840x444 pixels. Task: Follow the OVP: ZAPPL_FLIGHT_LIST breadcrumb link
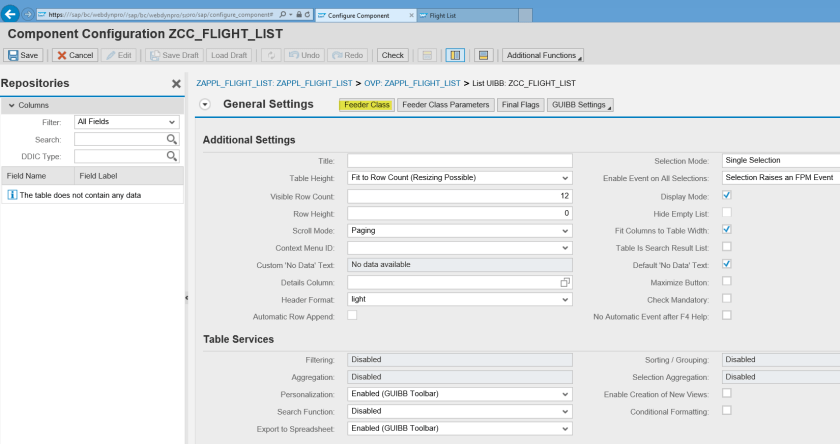[x=409, y=82]
